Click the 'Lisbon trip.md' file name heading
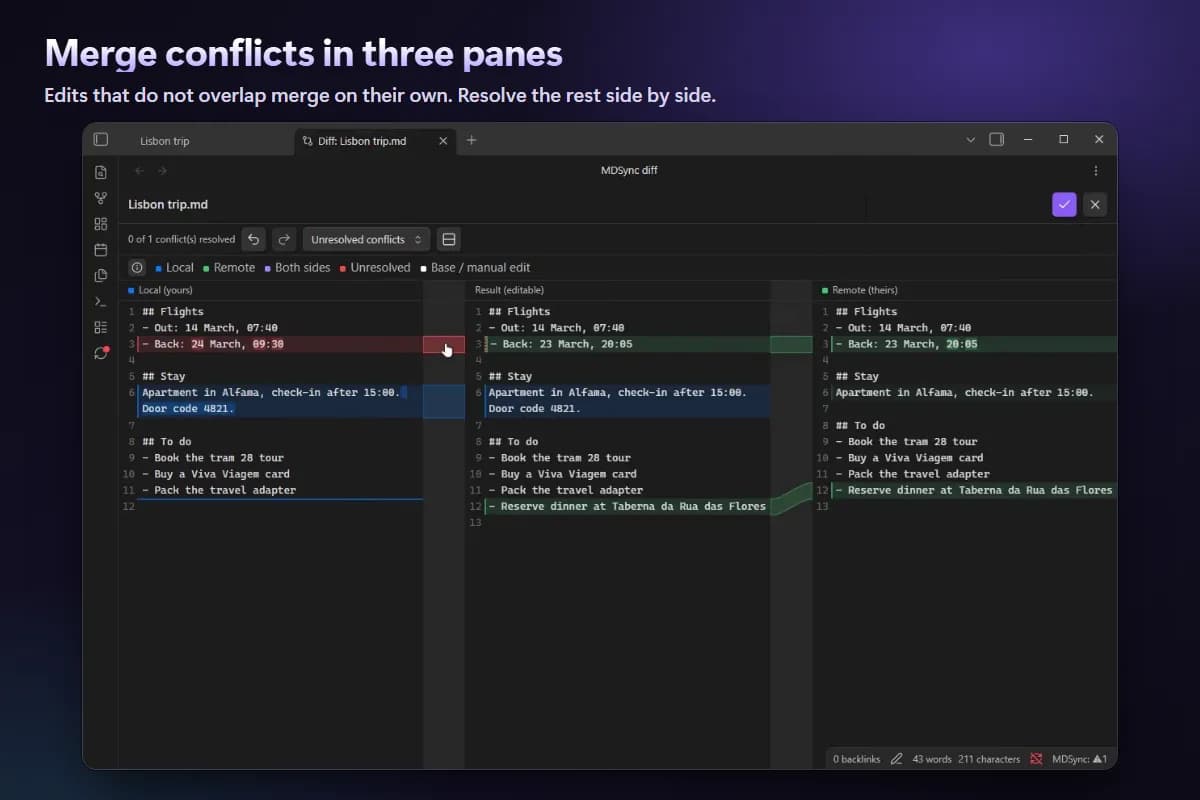The height and width of the screenshot is (800, 1200). (x=168, y=204)
